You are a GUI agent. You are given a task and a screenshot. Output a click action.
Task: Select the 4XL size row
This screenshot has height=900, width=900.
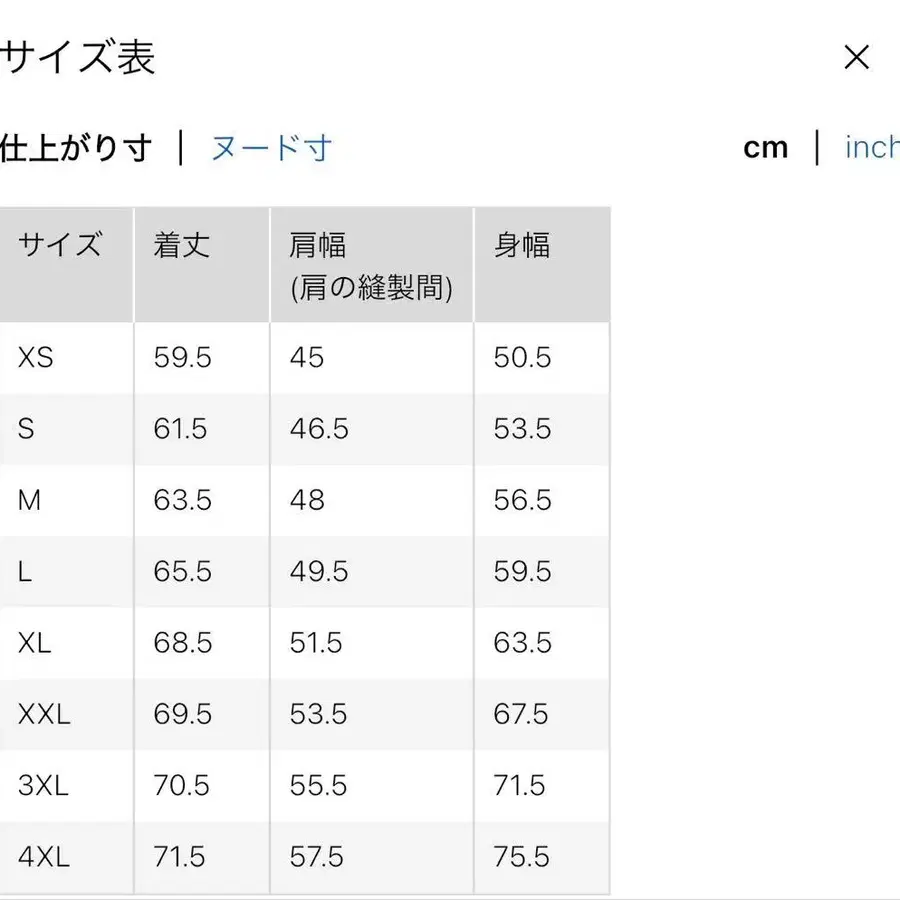(x=40, y=858)
